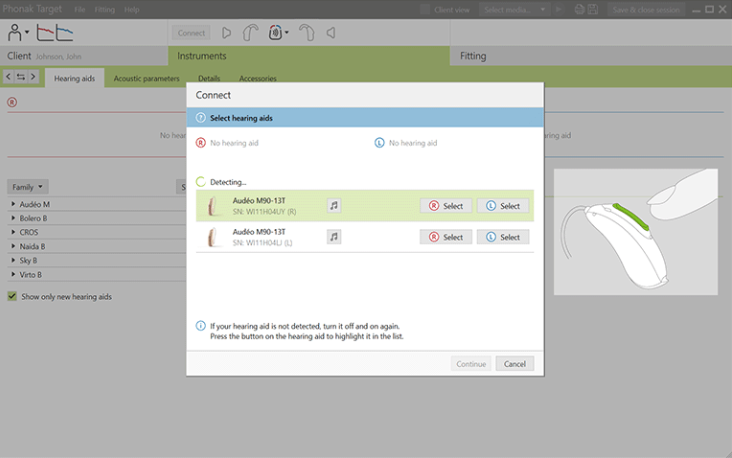The width and height of the screenshot is (732, 458).
Task: Click the left No hearing aid label
Action: (x=413, y=143)
